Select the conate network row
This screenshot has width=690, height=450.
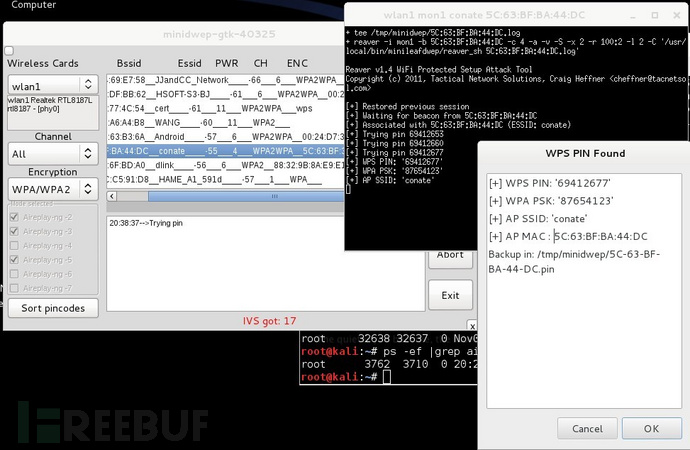[x=225, y=151]
